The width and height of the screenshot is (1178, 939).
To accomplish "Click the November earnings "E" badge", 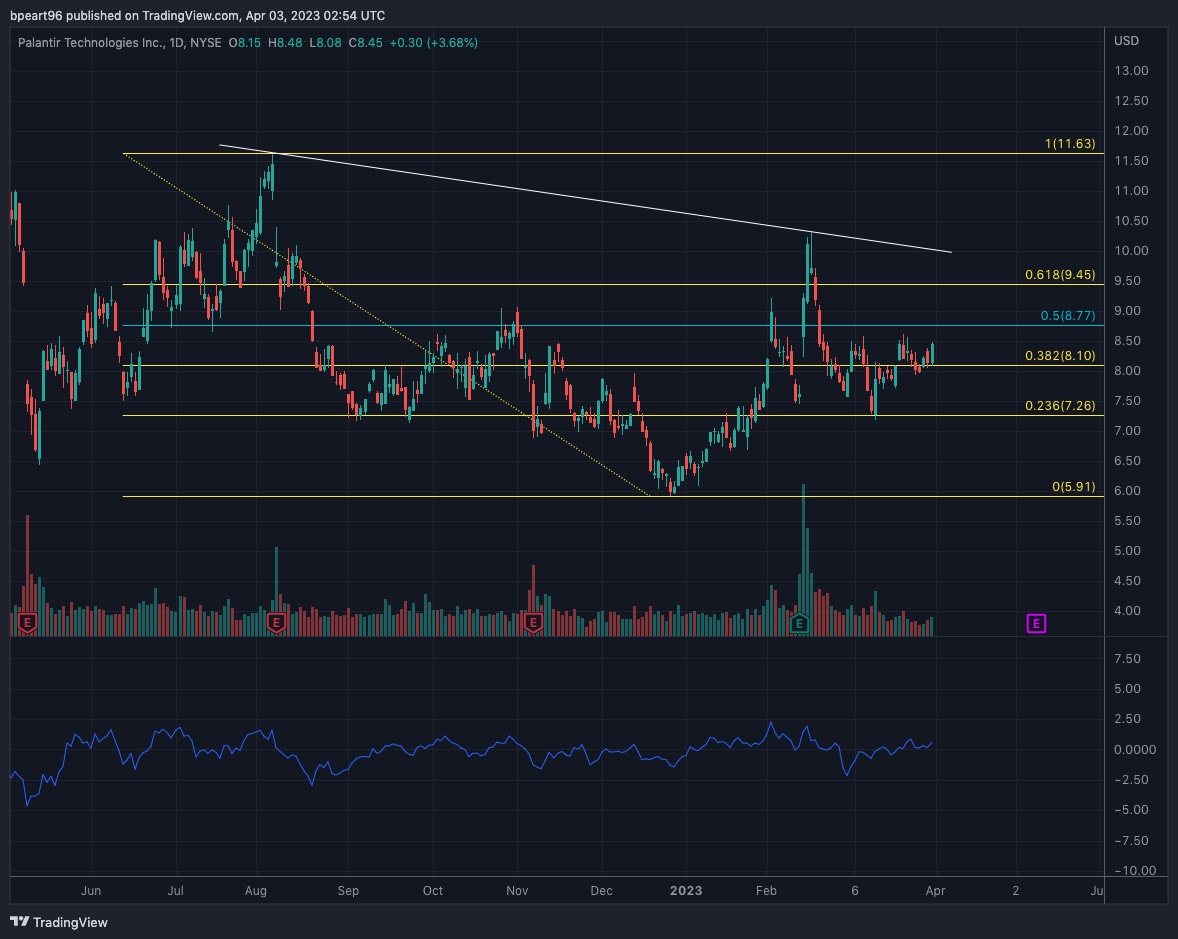I will pos(533,622).
